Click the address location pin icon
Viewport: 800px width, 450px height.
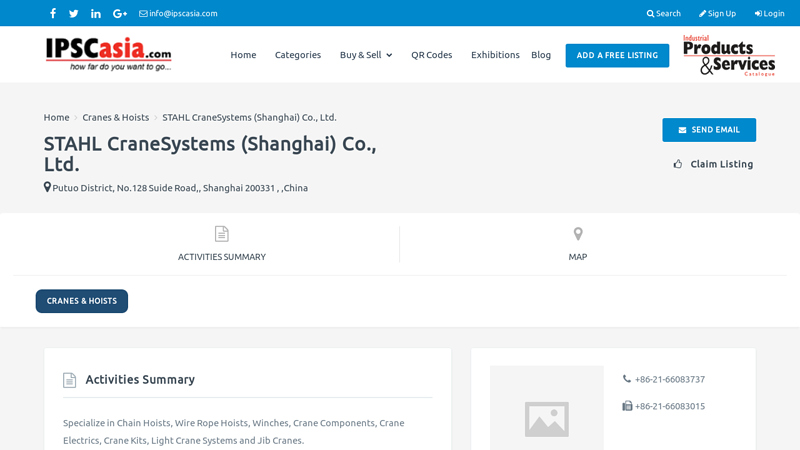[47, 187]
